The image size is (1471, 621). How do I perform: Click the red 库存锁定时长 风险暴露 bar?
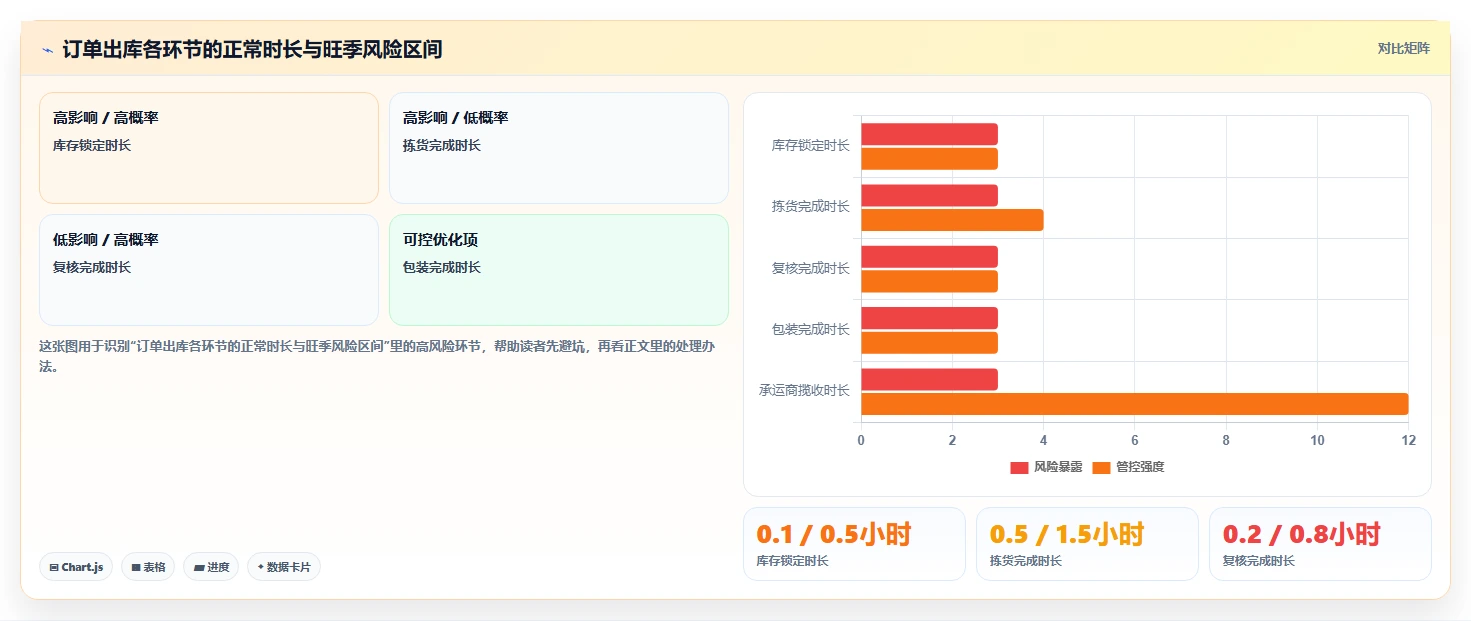(x=929, y=134)
